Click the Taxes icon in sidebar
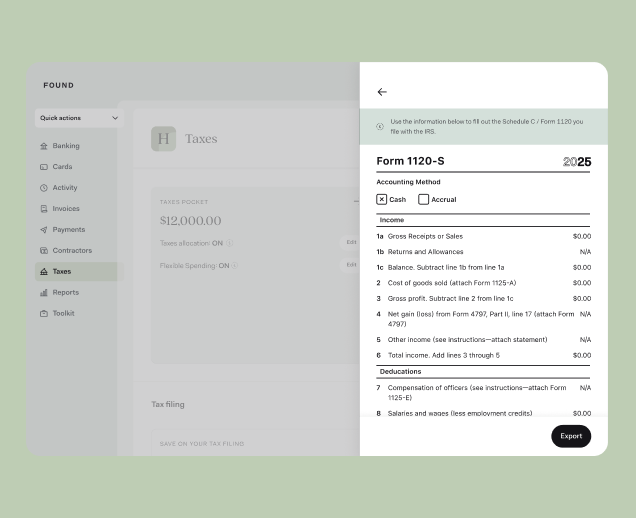The height and width of the screenshot is (518, 636). 44,271
